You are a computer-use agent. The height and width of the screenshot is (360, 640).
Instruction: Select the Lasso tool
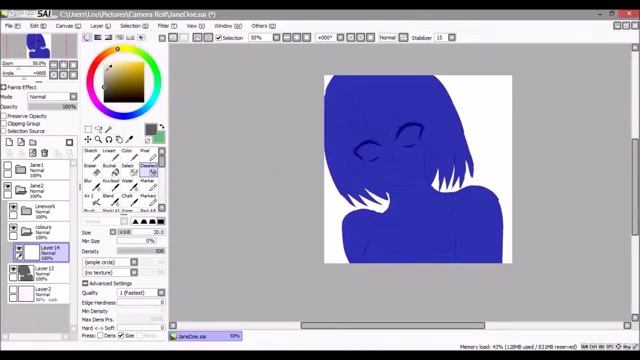(98, 129)
